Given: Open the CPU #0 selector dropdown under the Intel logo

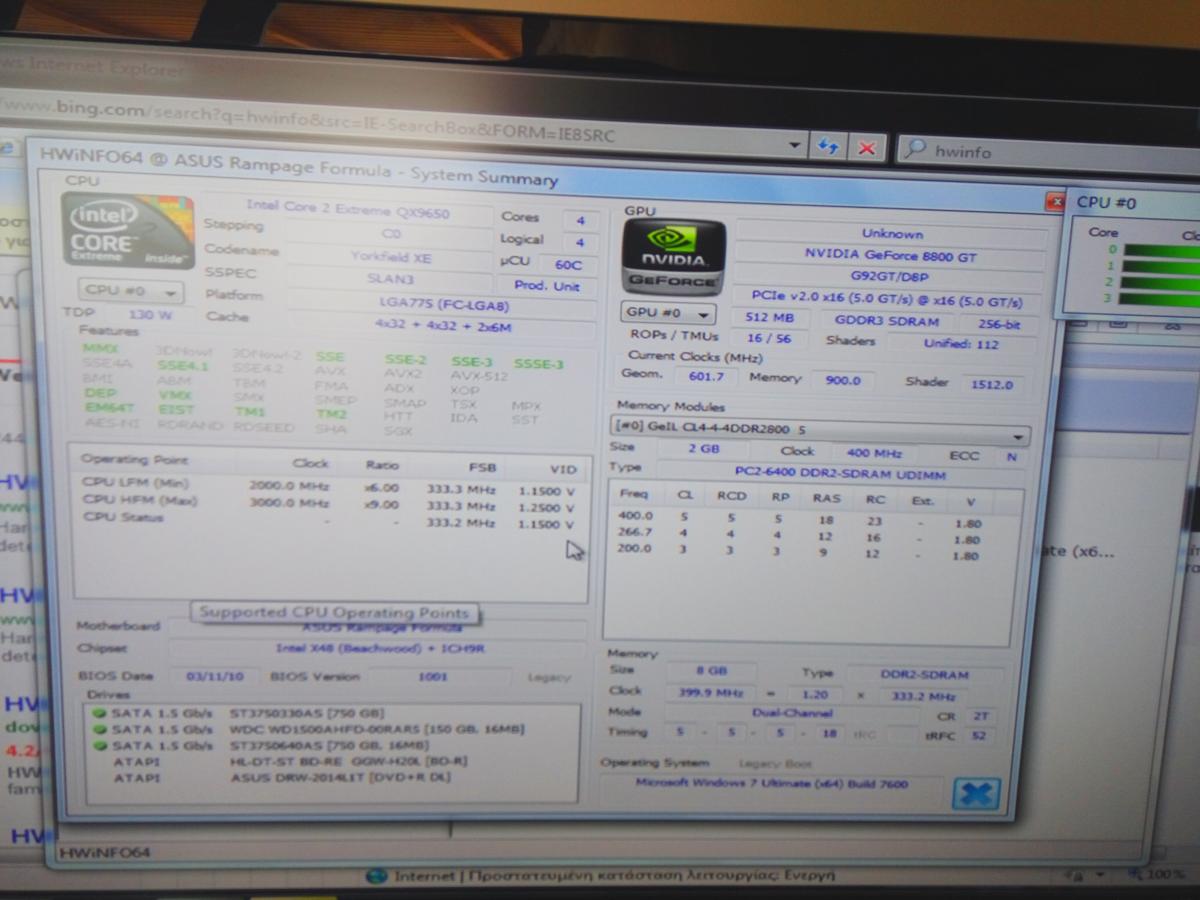Looking at the screenshot, I should [x=130, y=291].
